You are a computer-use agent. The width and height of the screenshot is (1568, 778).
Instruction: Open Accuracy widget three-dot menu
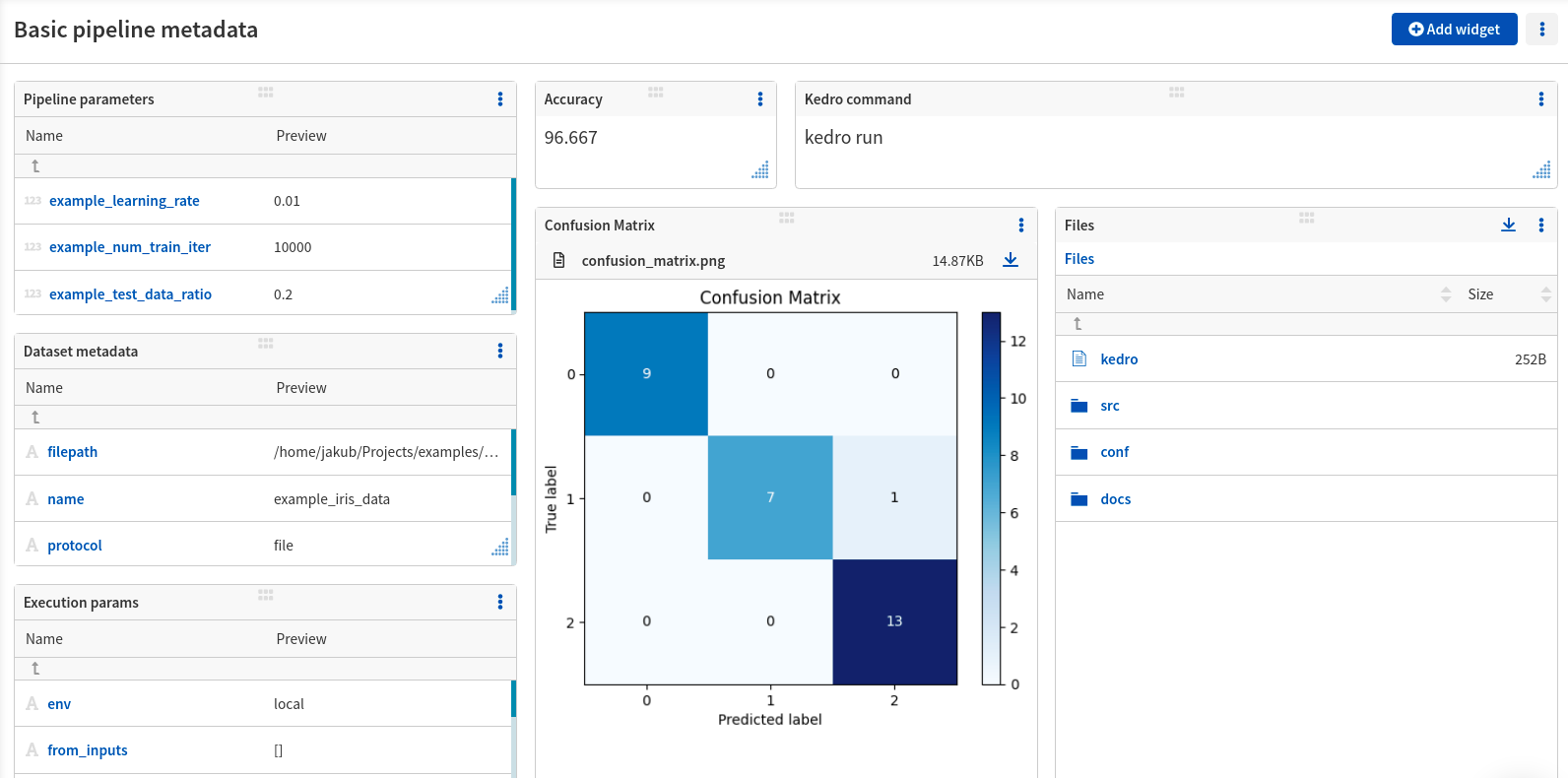pos(760,99)
